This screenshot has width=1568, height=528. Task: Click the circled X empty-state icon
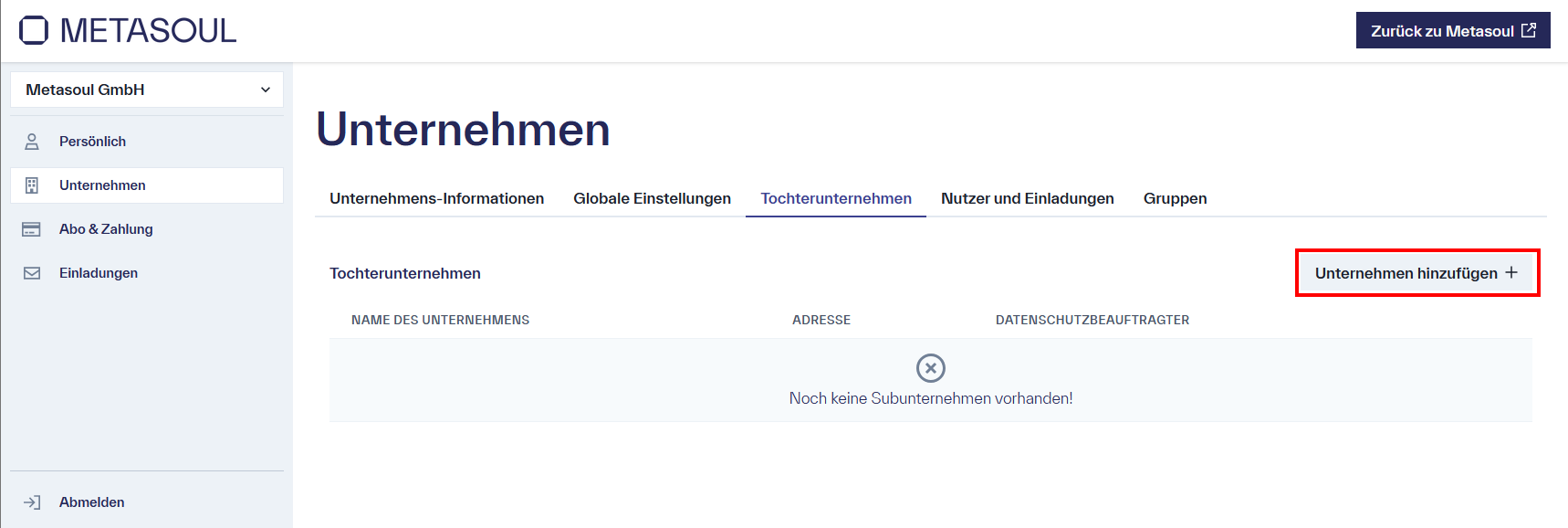931,368
